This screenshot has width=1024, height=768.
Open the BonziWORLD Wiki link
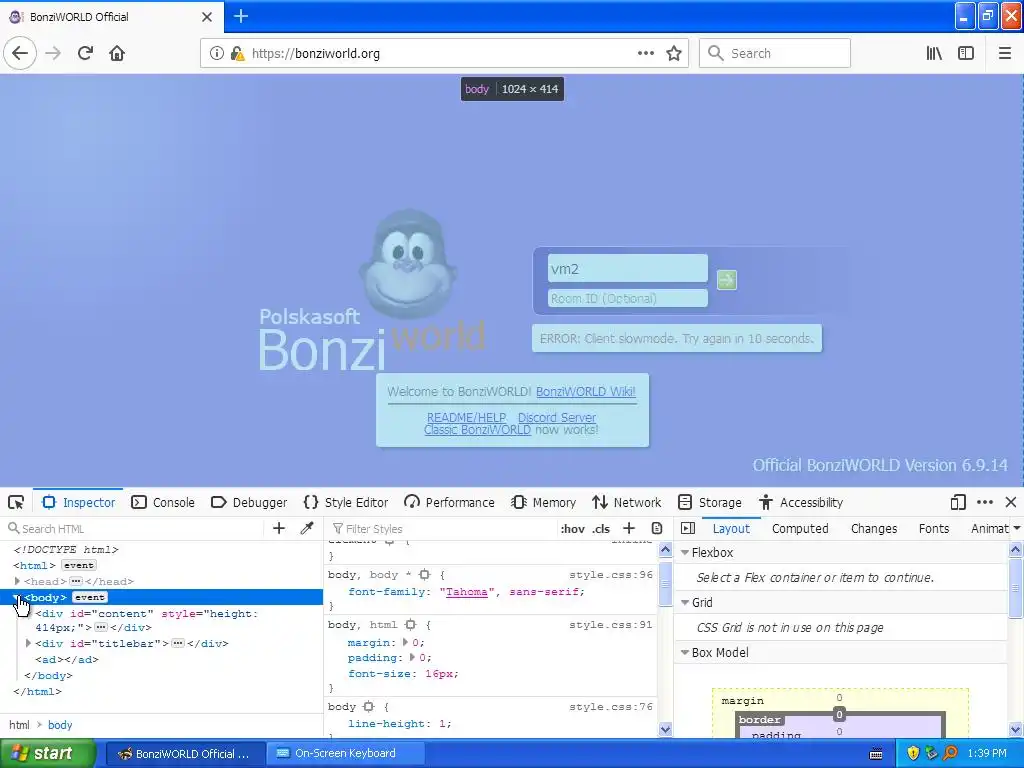pyautogui.click(x=586, y=391)
